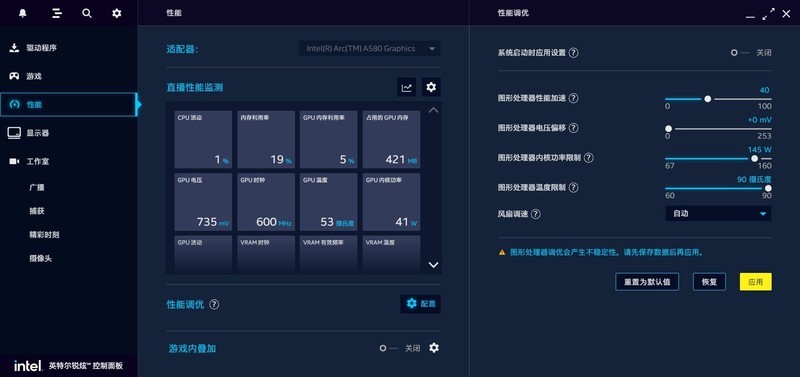Open the 广播 broadcast submenu item

click(x=37, y=188)
